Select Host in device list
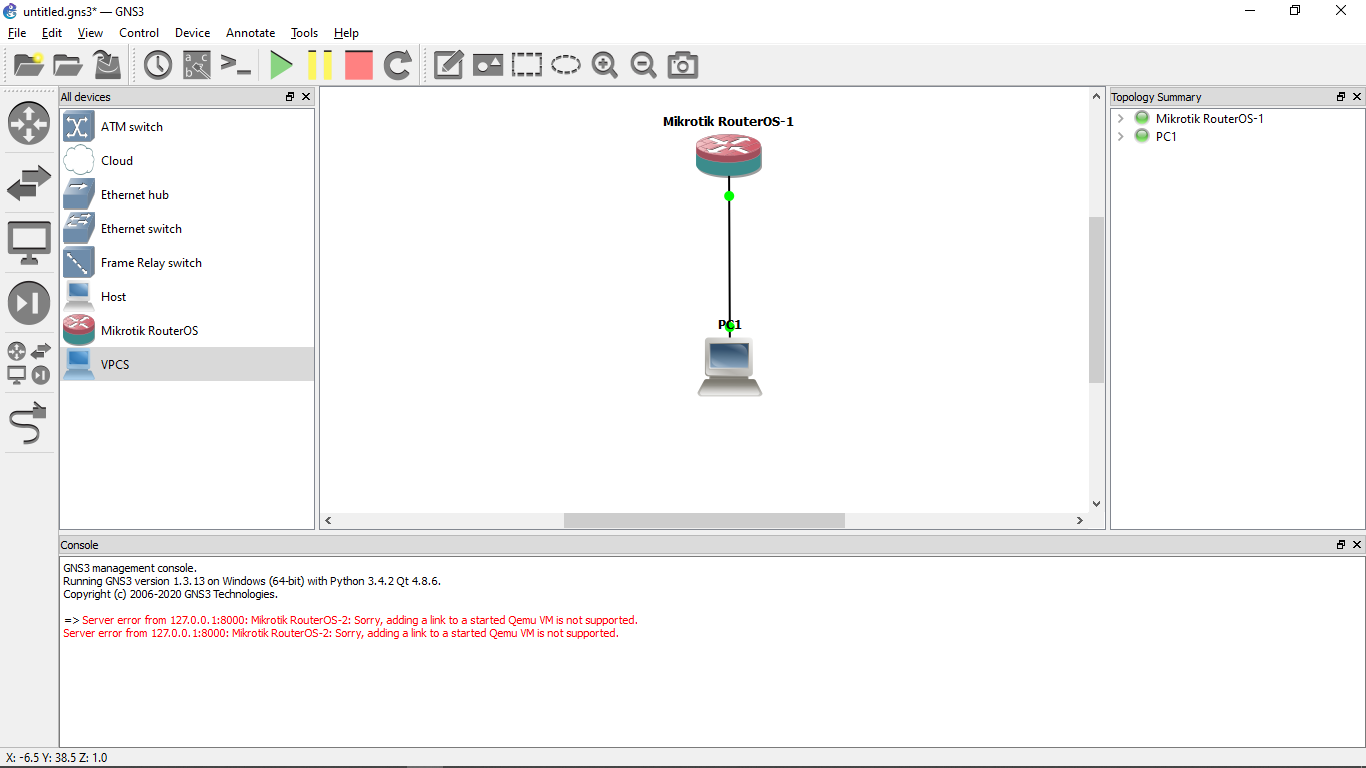 (x=187, y=297)
